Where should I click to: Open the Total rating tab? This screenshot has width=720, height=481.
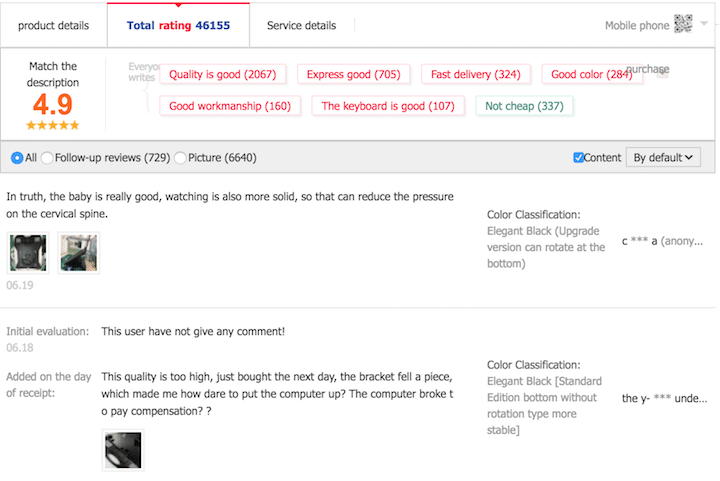[x=178, y=25]
